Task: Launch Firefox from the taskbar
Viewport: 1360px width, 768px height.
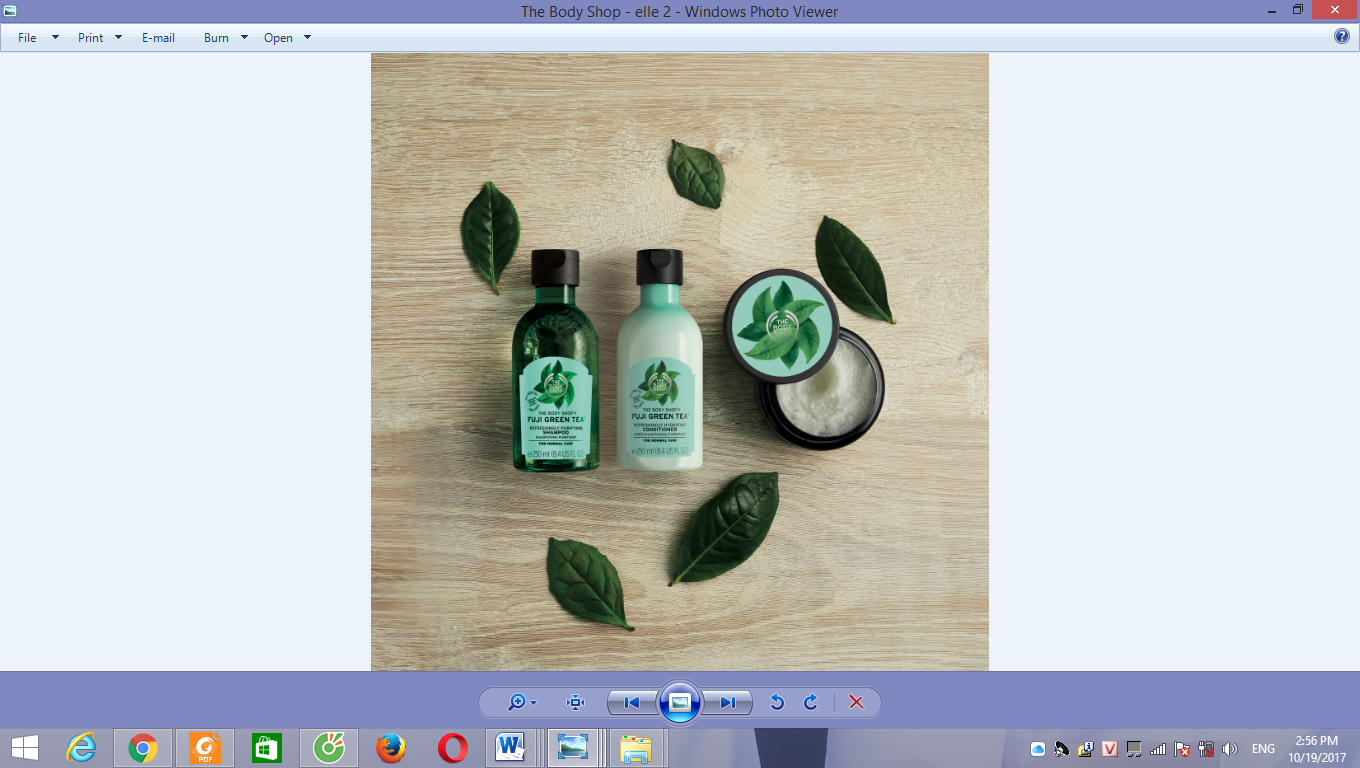Action: coord(391,748)
